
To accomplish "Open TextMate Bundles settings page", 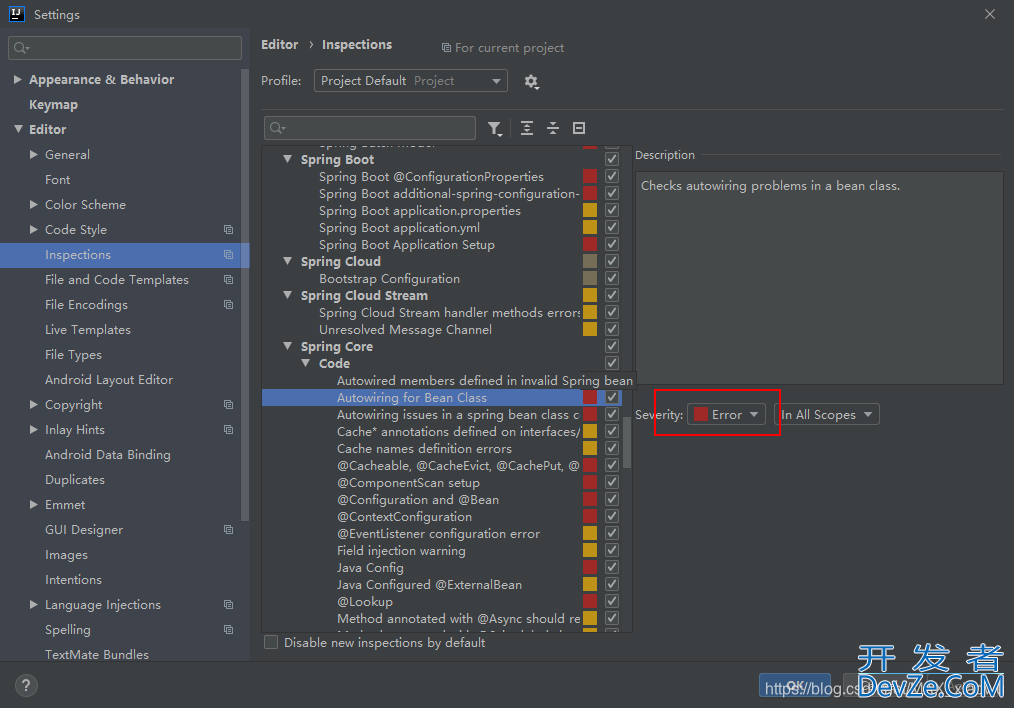I will 97,654.
